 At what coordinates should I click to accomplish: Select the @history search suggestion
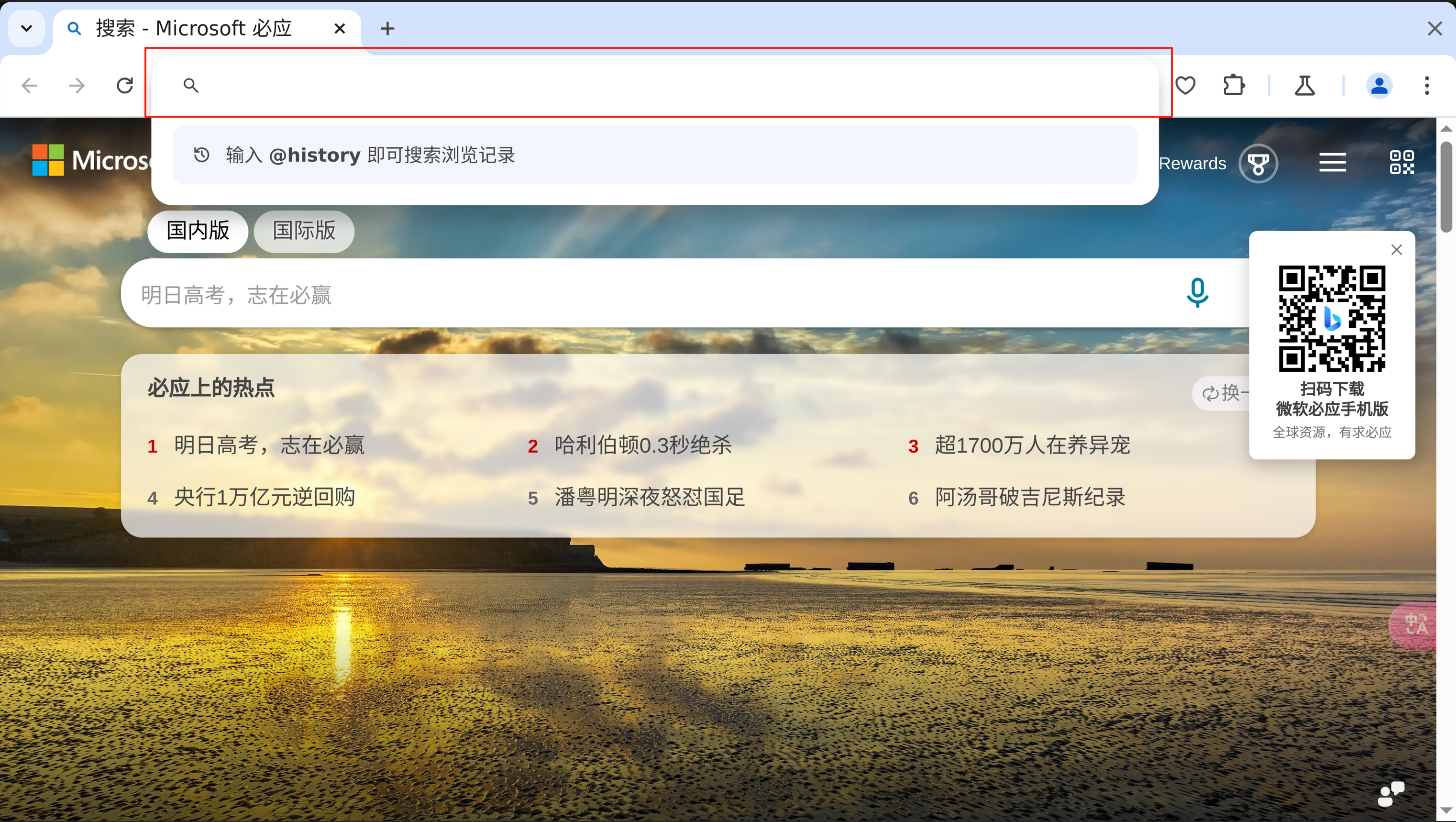(654, 155)
